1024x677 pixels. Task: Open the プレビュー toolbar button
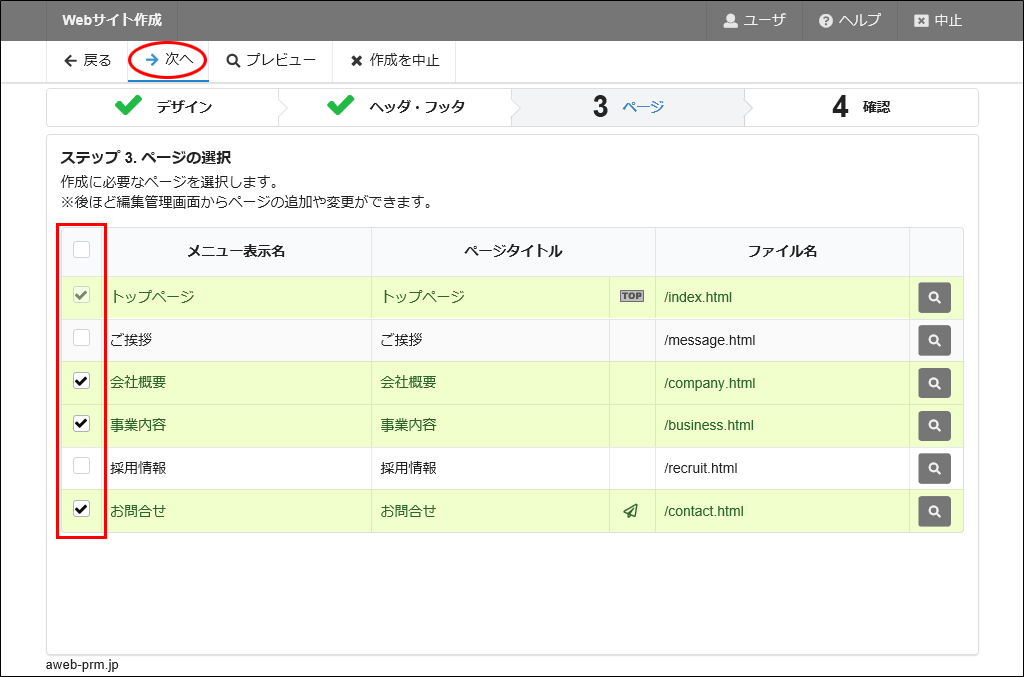pyautogui.click(x=271, y=60)
